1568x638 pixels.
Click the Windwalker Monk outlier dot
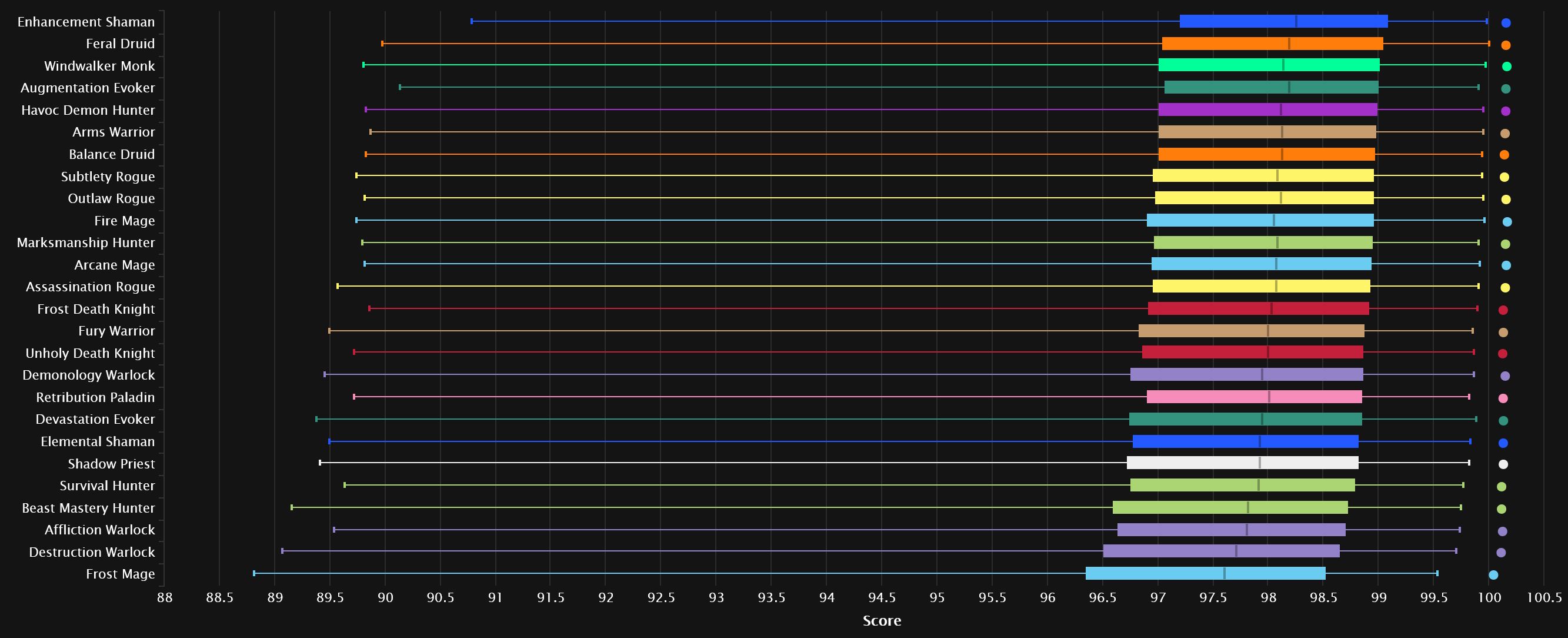tap(1507, 66)
